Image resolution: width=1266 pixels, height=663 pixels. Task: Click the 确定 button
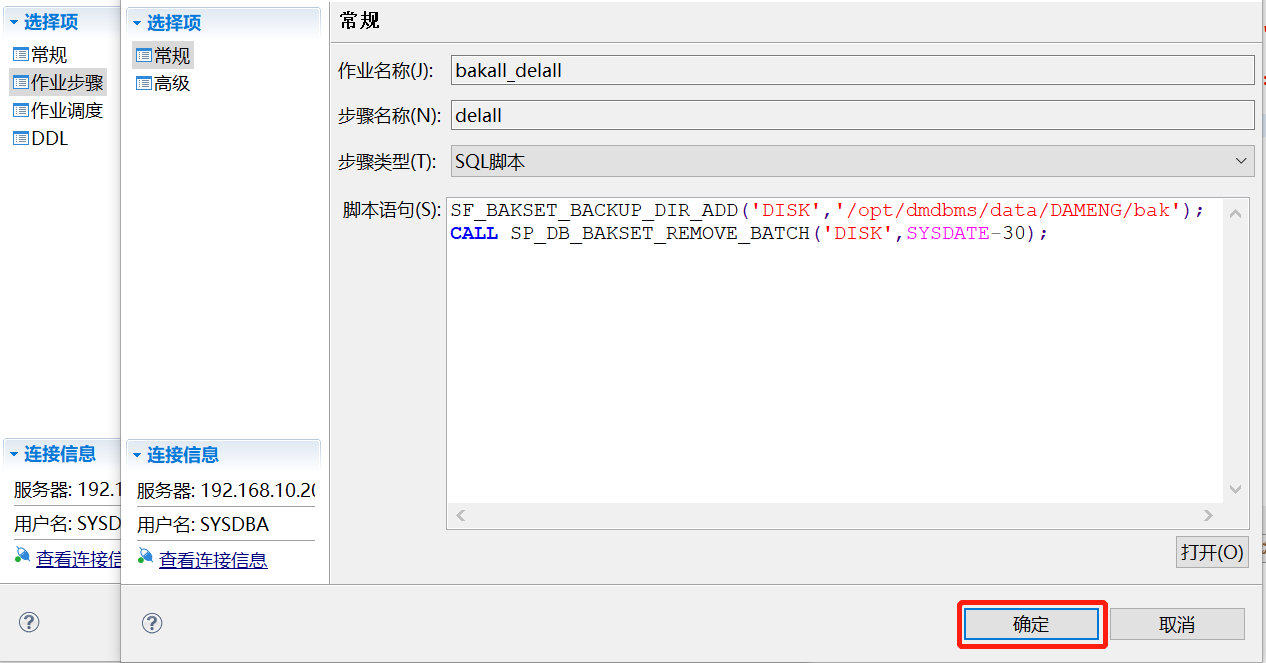pos(1031,624)
